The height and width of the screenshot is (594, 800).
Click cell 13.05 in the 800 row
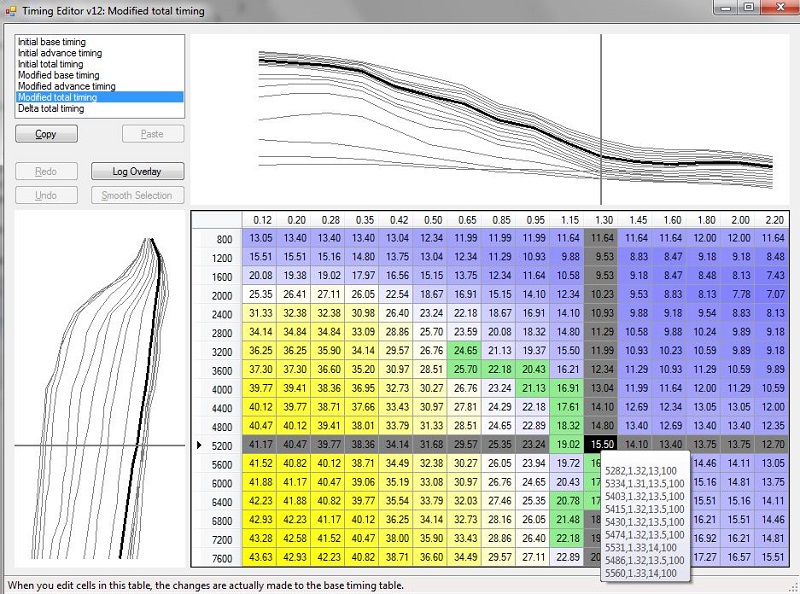coord(262,238)
